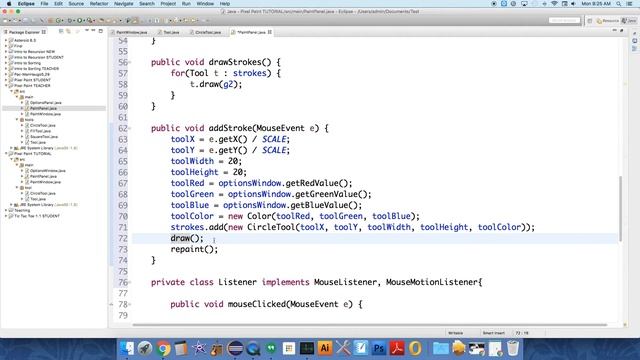The image size is (640, 360).
Task: Click the draw() call on line 72
Action: (x=187, y=238)
